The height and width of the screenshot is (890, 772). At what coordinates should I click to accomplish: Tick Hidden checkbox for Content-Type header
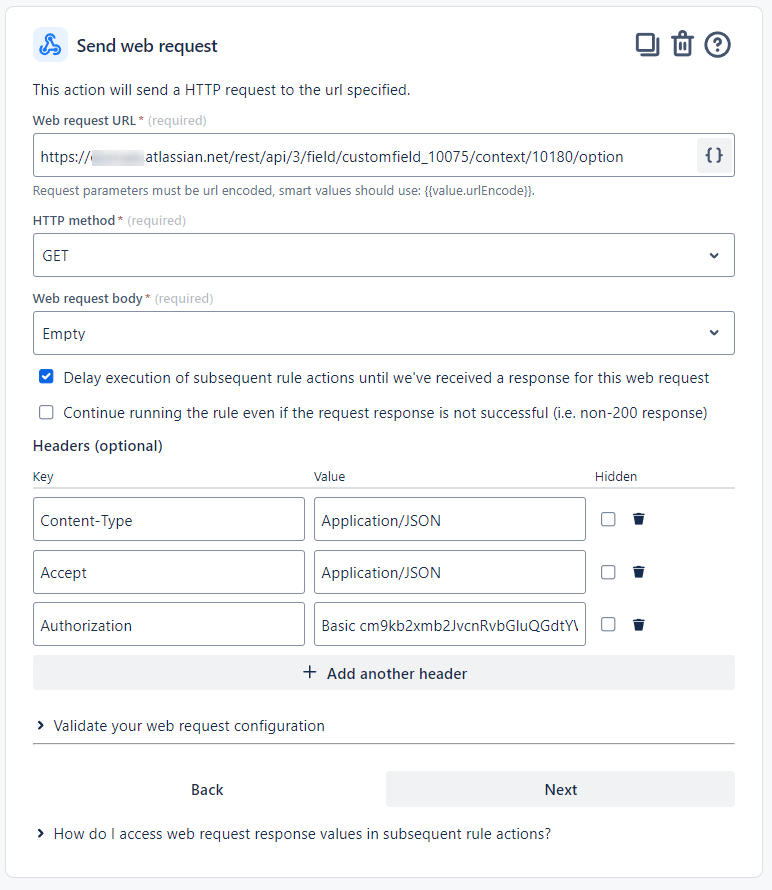pos(608,519)
